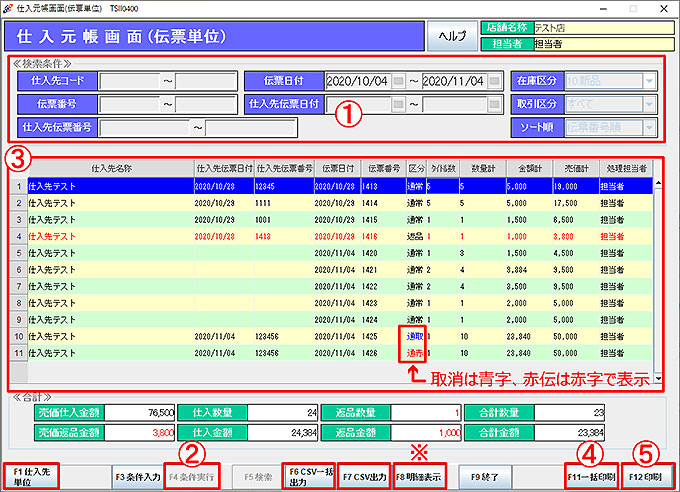
Task: Click the 店舗名称 field showing テスト店
Action: tap(604, 28)
